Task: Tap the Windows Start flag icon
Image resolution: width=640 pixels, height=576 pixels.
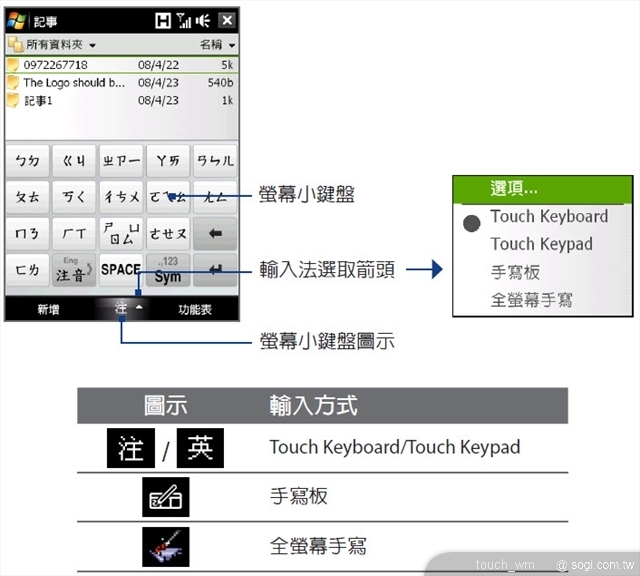Action: click(x=18, y=20)
